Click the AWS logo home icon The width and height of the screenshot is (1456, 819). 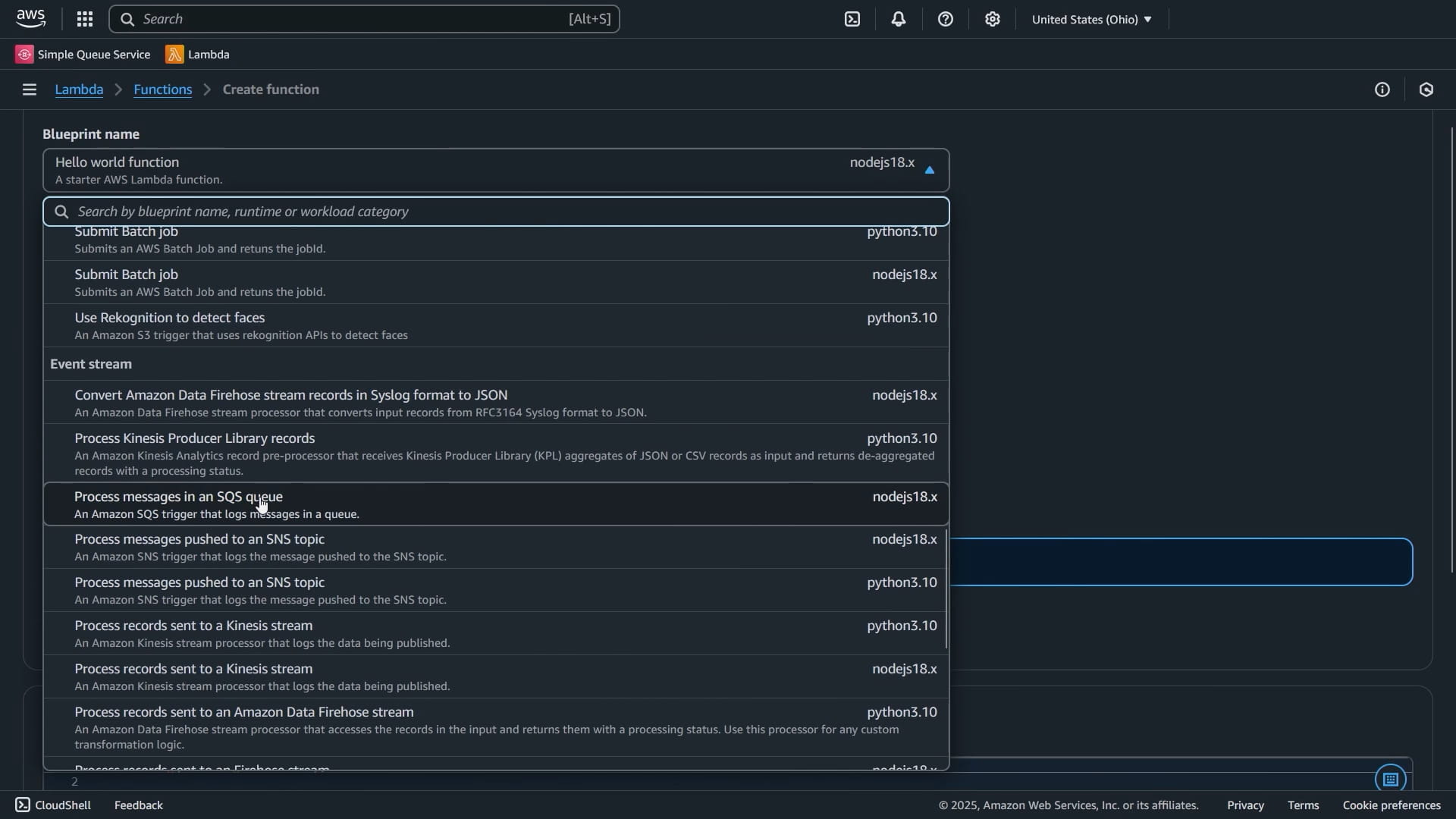tap(31, 19)
